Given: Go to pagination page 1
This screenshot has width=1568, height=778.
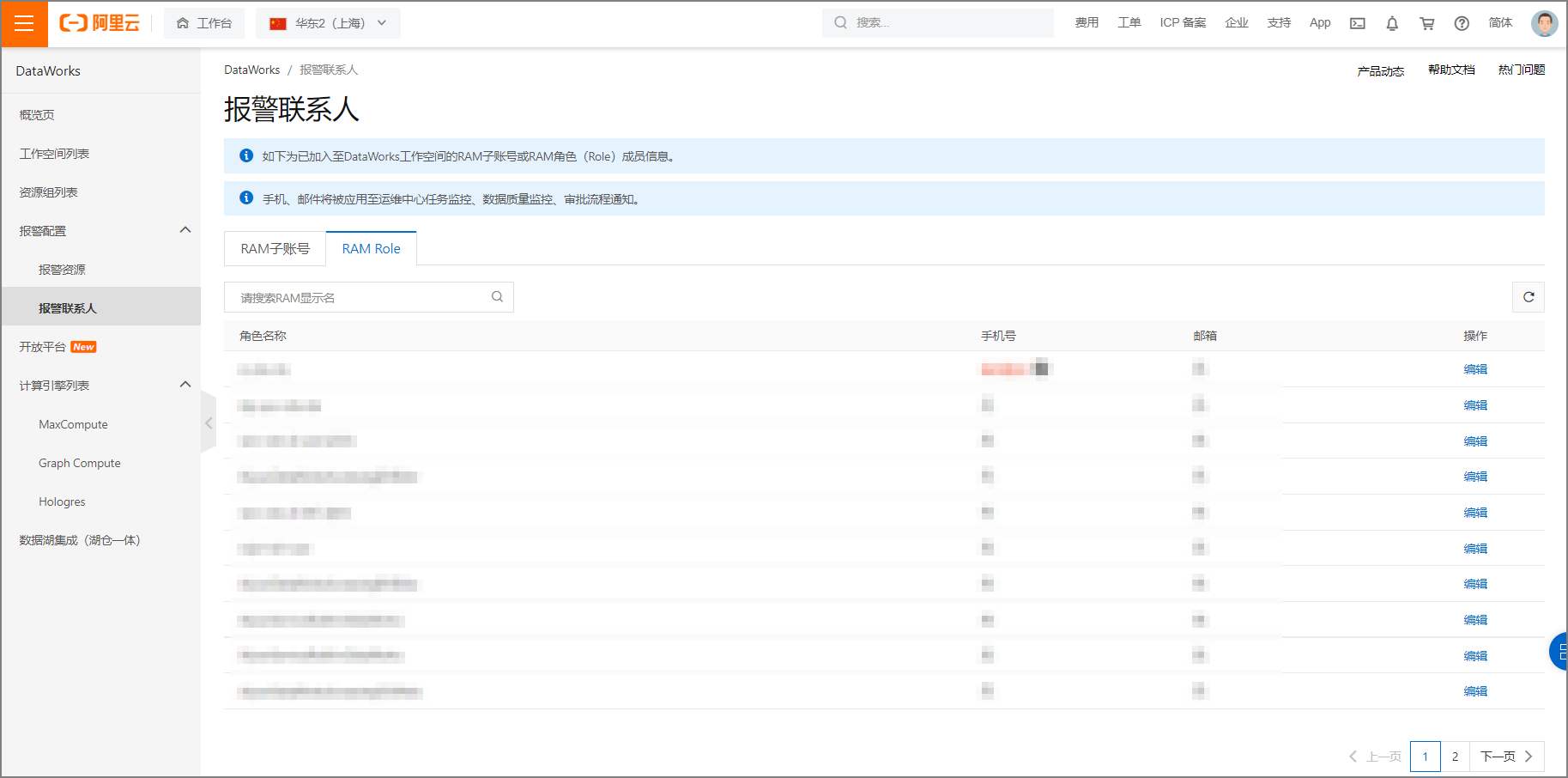Looking at the screenshot, I should [1426, 757].
